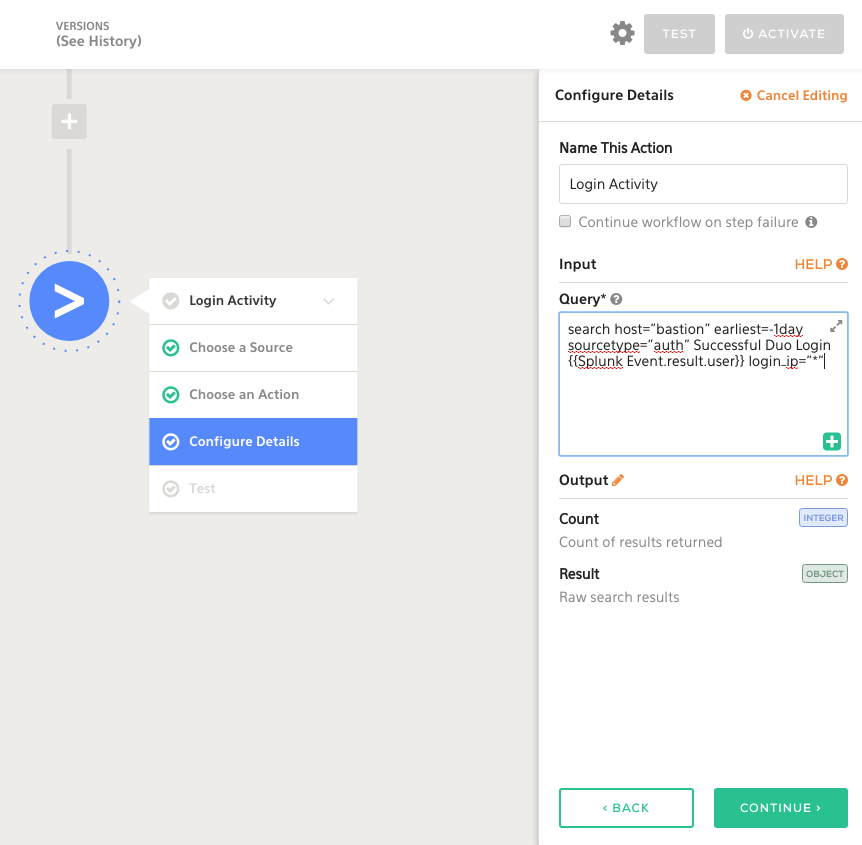Screen dimensions: 862x845
Task: Enable Continue workflow on step failure checkbox
Action: pyautogui.click(x=565, y=222)
